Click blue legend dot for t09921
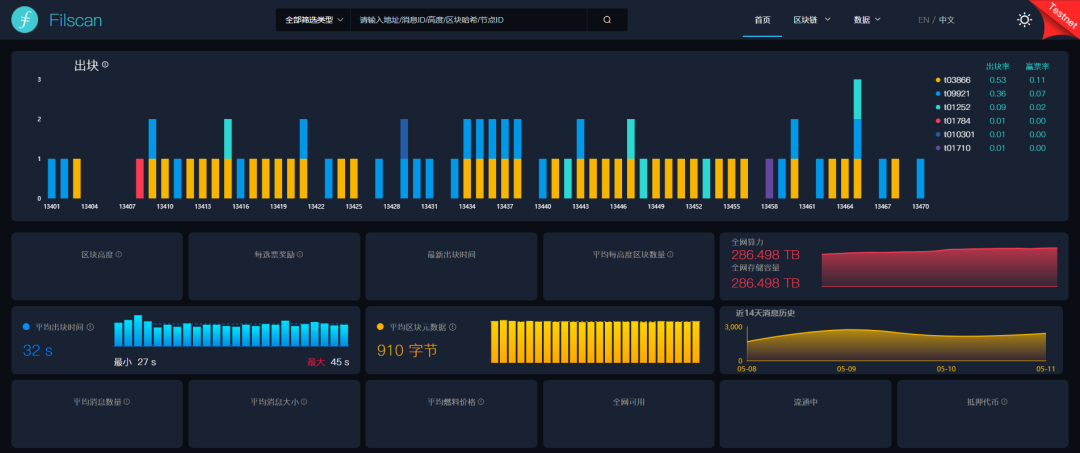Viewport: 1080px width, 453px height. click(x=937, y=94)
